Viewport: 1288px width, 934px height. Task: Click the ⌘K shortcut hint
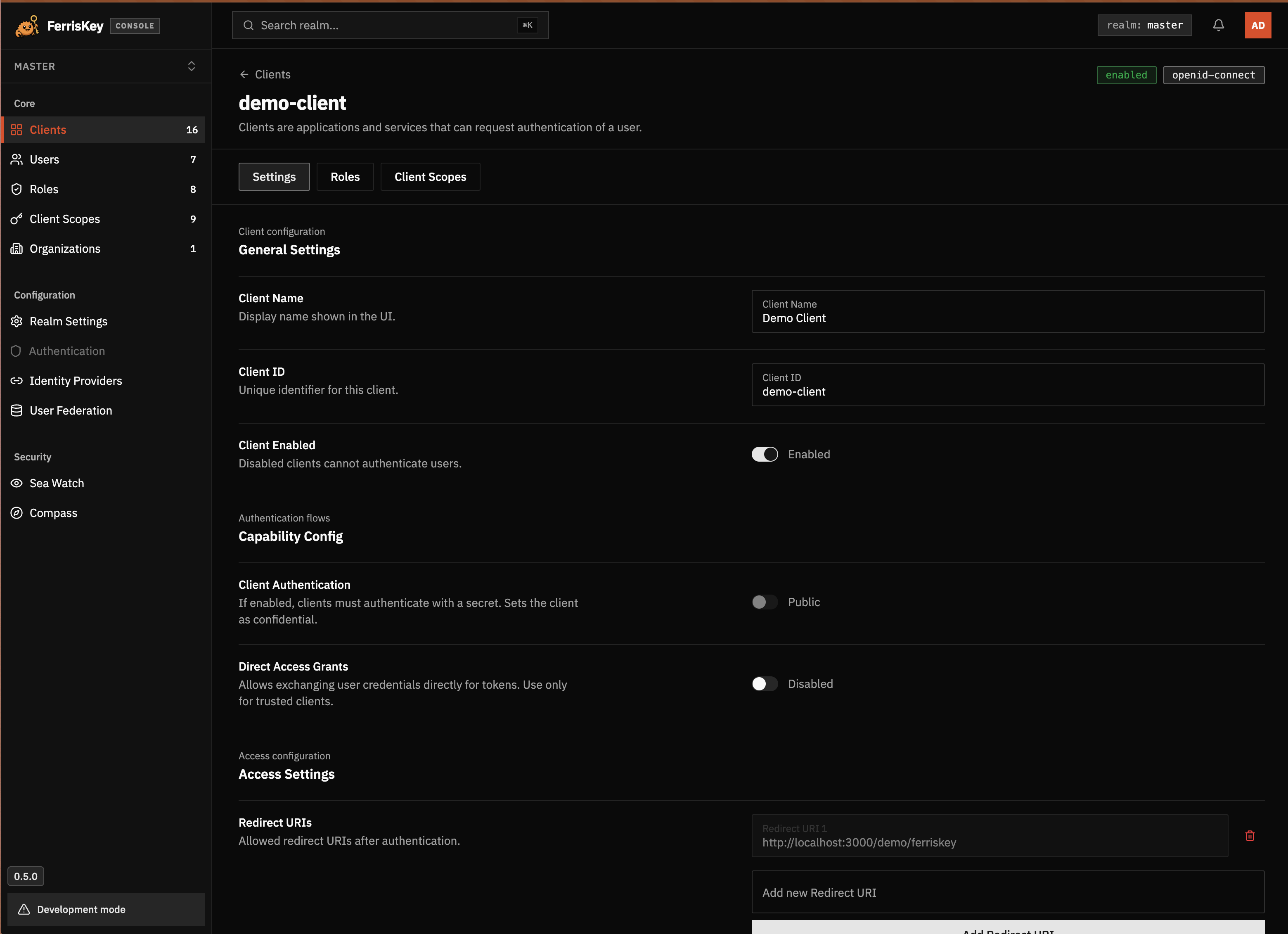click(527, 25)
